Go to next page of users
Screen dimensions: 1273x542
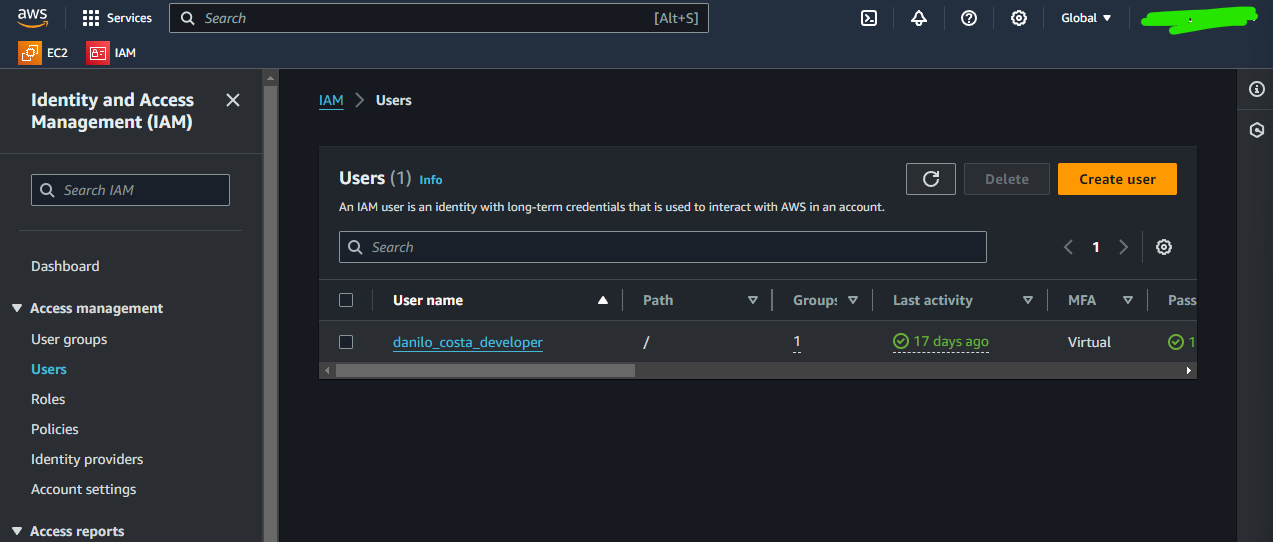click(x=1123, y=247)
